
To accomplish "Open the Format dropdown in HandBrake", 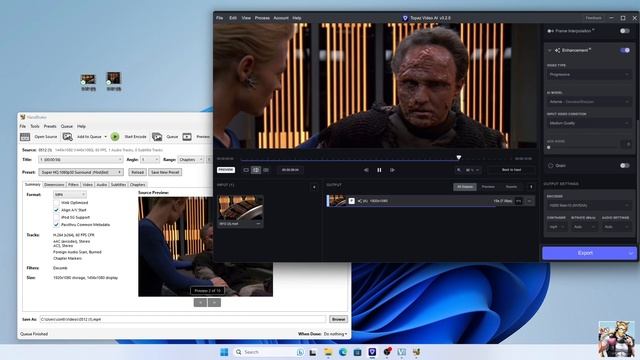I will point(69,195).
